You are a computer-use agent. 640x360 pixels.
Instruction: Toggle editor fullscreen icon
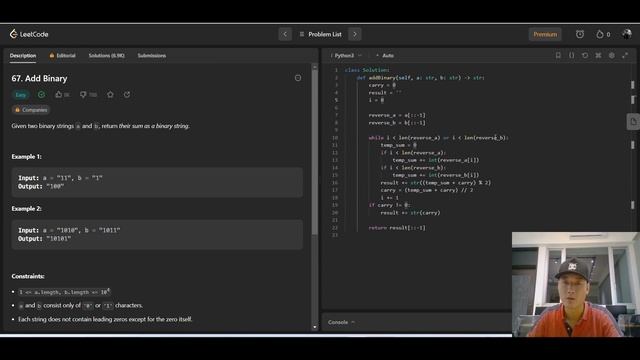pos(625,55)
